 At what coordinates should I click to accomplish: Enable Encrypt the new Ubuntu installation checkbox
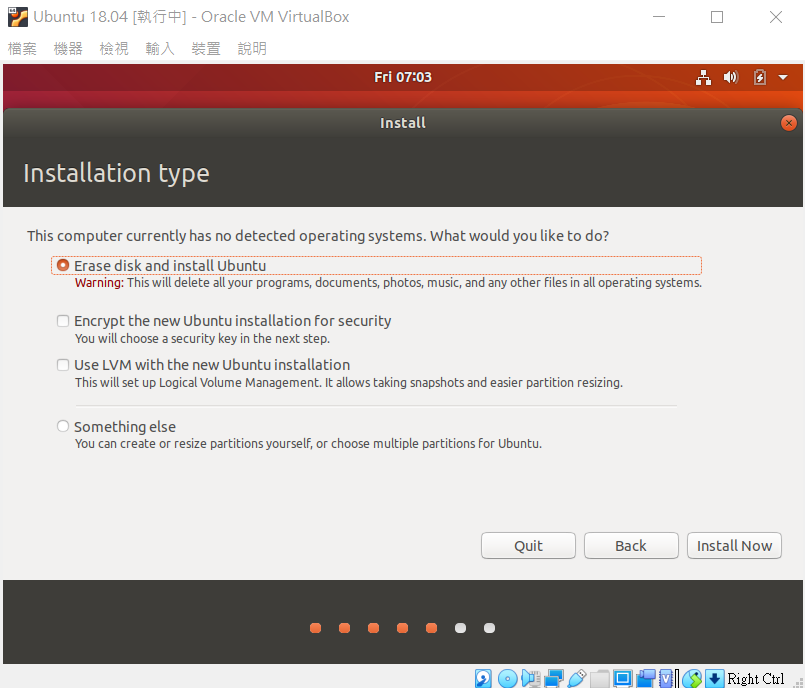click(x=63, y=321)
